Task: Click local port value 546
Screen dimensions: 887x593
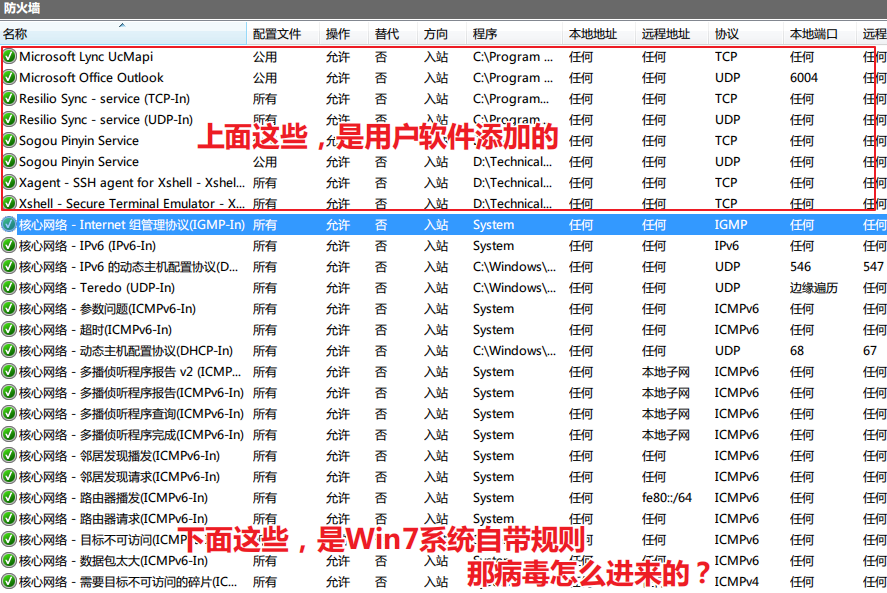Action: point(800,267)
